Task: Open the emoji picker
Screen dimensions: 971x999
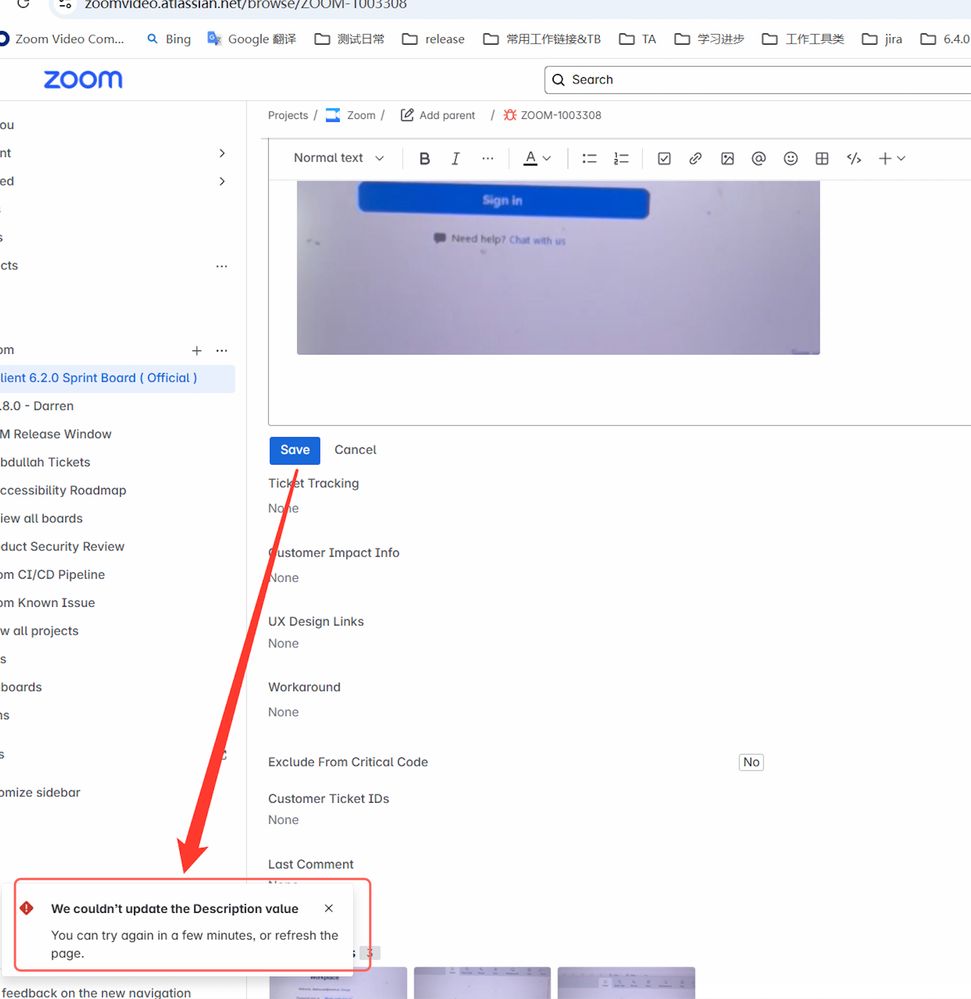Action: pyautogui.click(x=790, y=159)
